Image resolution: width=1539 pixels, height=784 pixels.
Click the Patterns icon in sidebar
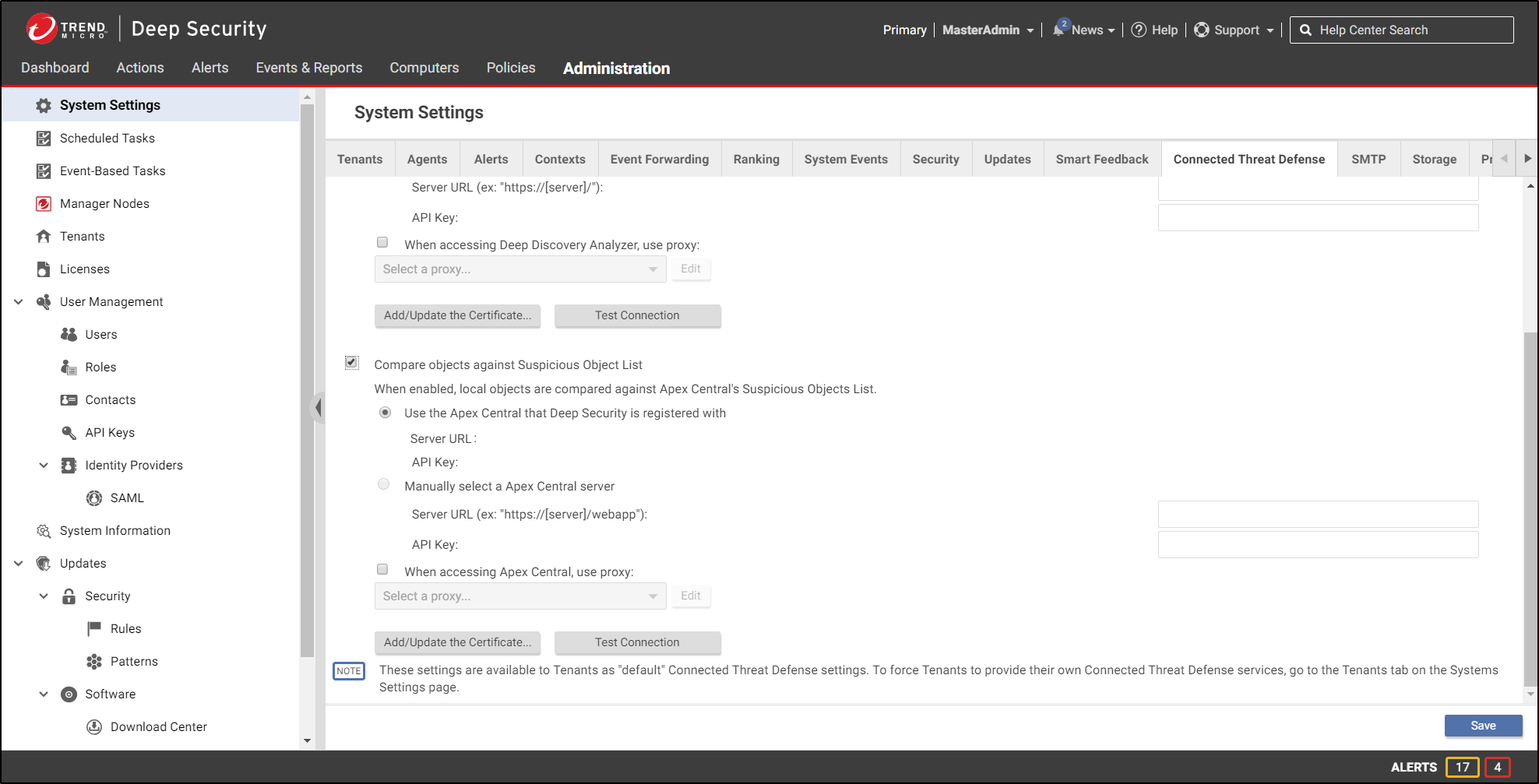(94, 662)
